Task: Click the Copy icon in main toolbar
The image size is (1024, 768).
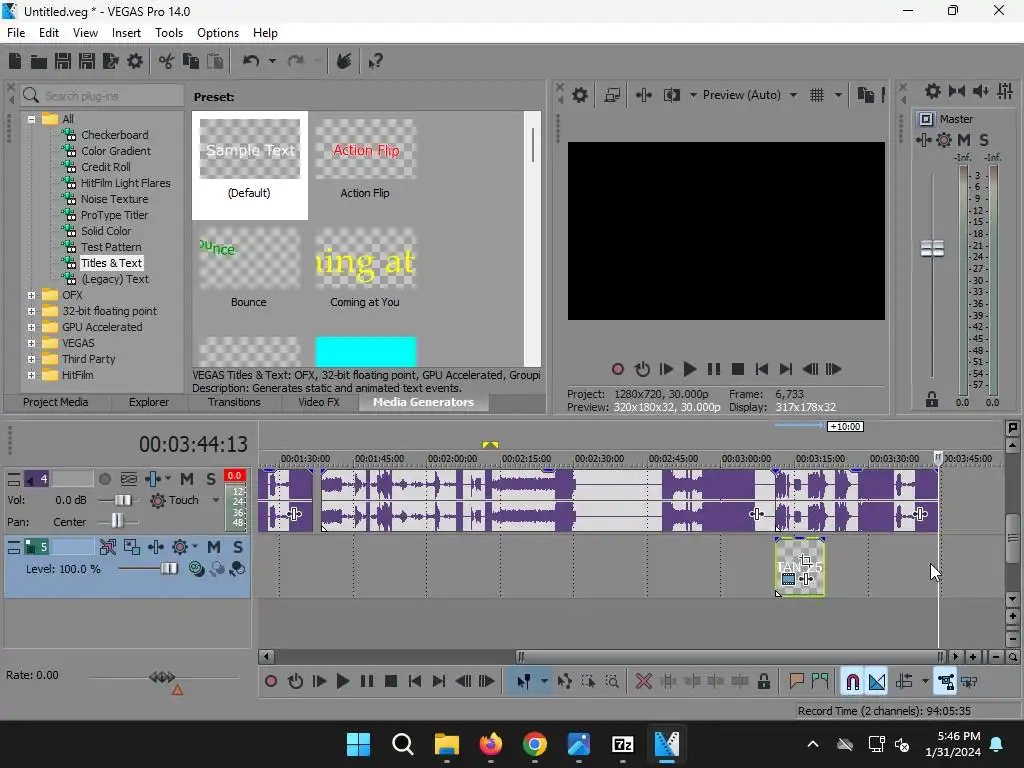Action: [191, 61]
